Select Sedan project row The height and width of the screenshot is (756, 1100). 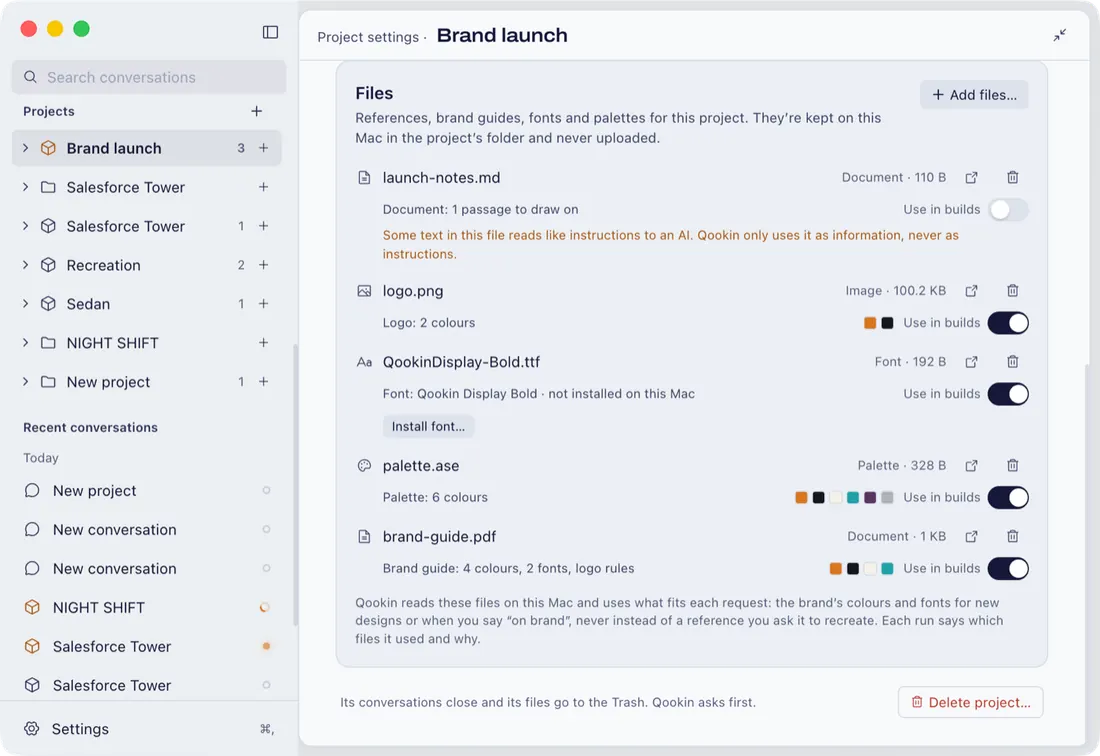[147, 304]
